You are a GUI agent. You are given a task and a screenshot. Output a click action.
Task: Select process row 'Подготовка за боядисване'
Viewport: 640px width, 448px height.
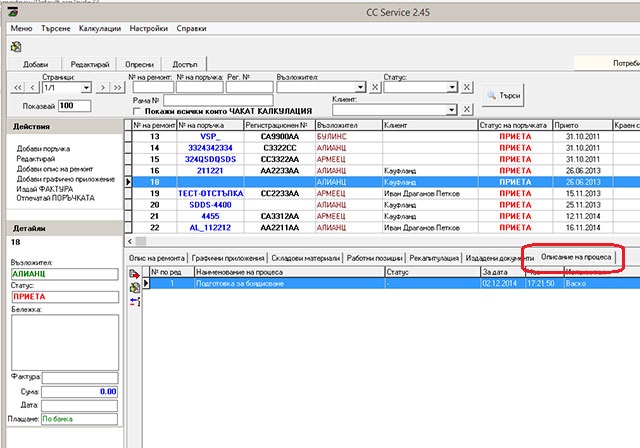pos(391,283)
